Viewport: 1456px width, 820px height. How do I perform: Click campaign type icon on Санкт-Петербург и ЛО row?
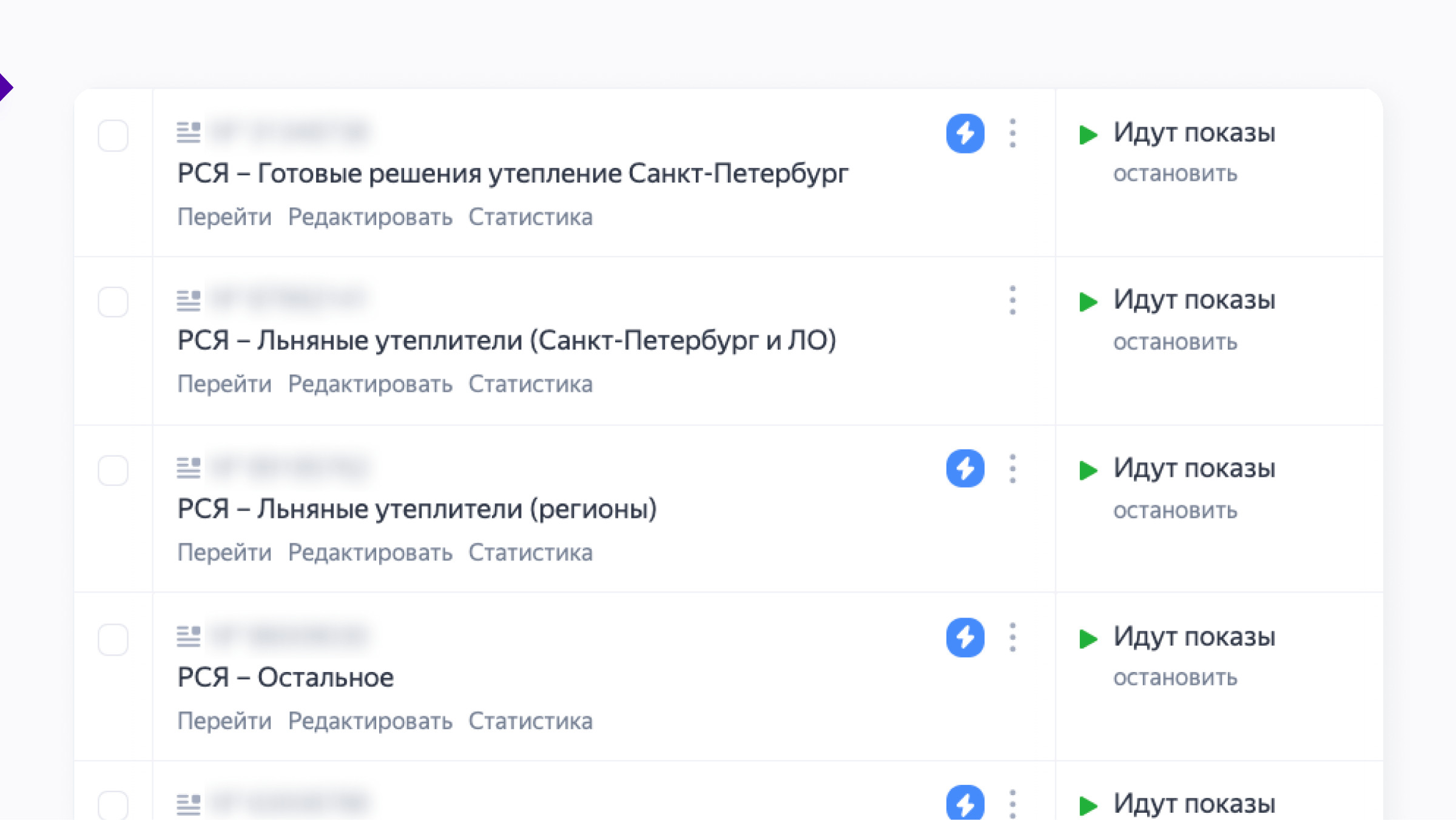[188, 300]
